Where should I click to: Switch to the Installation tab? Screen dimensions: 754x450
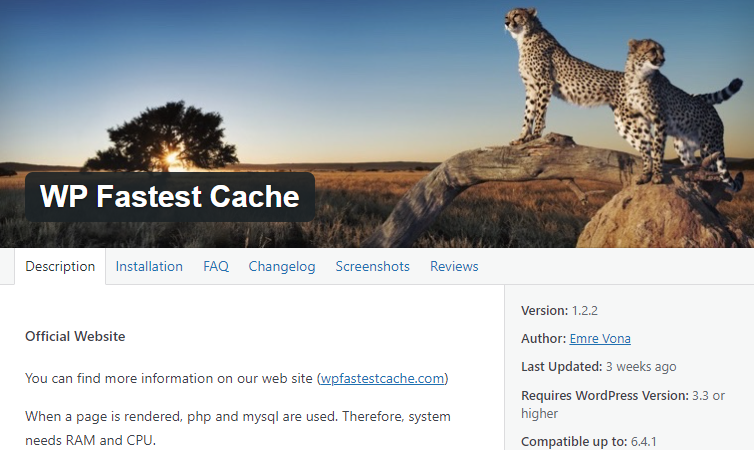click(149, 266)
